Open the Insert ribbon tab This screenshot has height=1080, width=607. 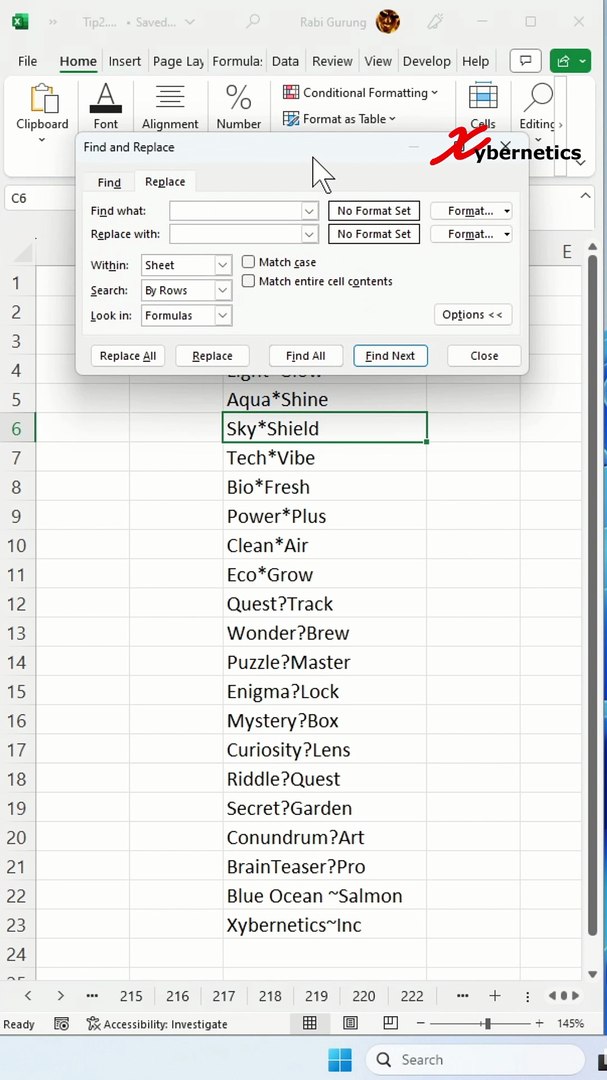(x=125, y=61)
